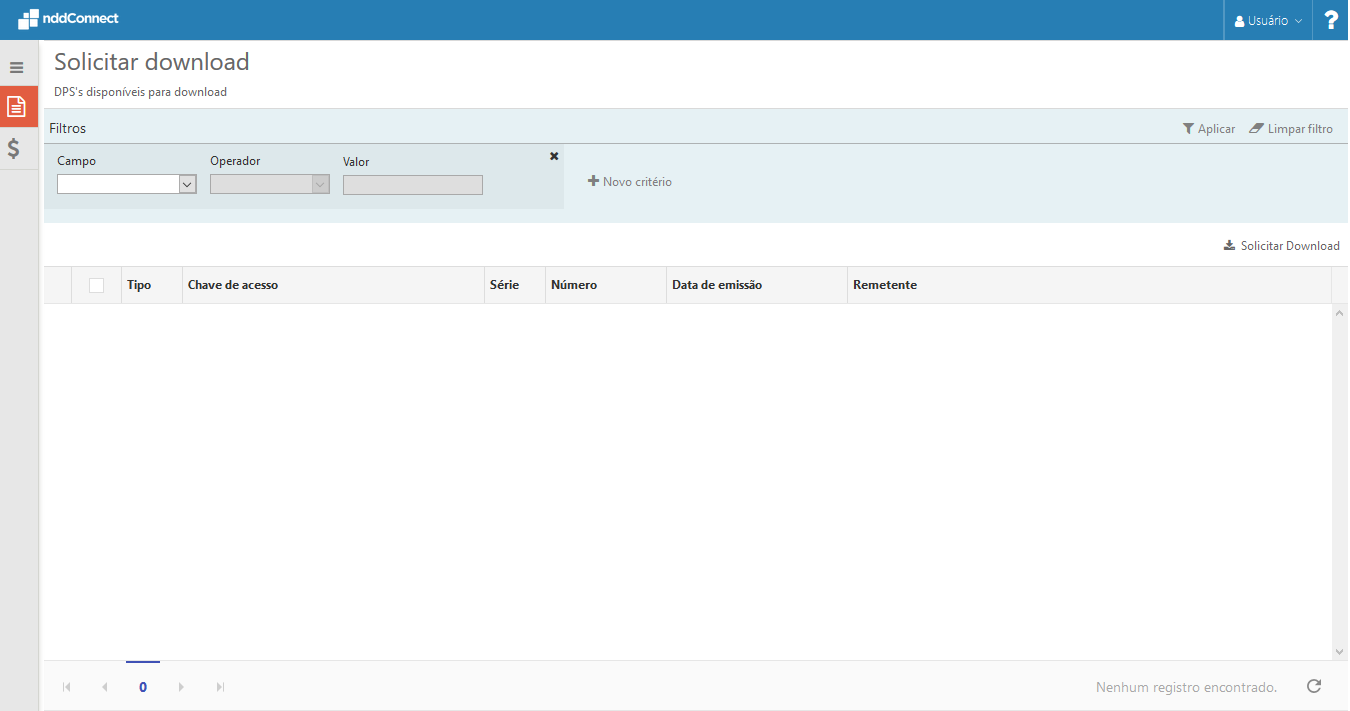Go to the last page arrow
This screenshot has height=711, width=1350.
click(220, 687)
